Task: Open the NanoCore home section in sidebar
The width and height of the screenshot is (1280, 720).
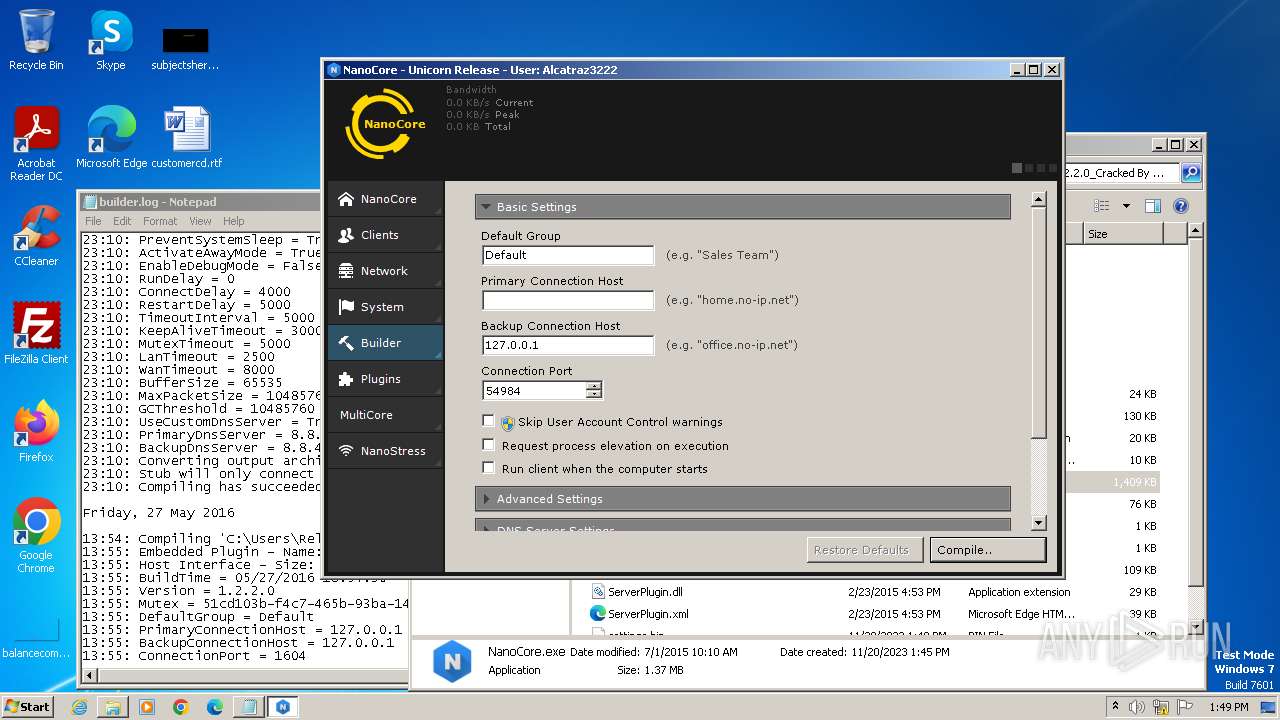Action: coord(385,199)
